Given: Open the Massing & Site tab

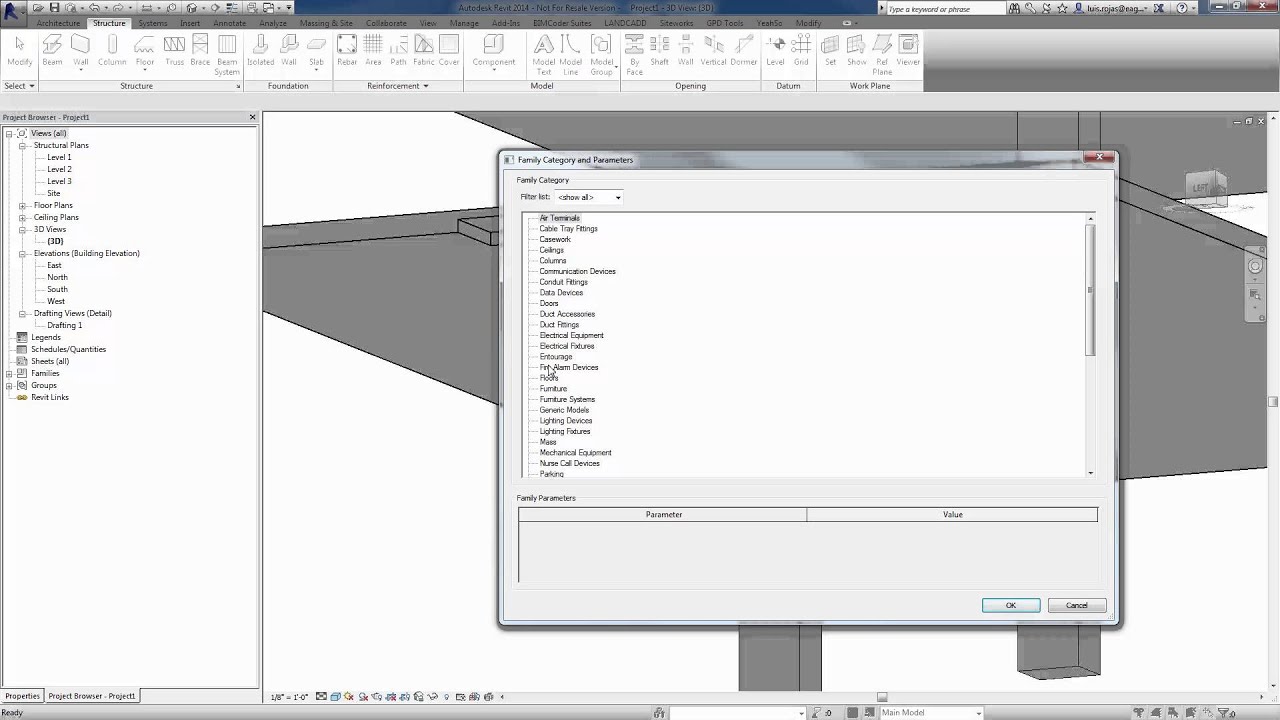Looking at the screenshot, I should (x=326, y=23).
